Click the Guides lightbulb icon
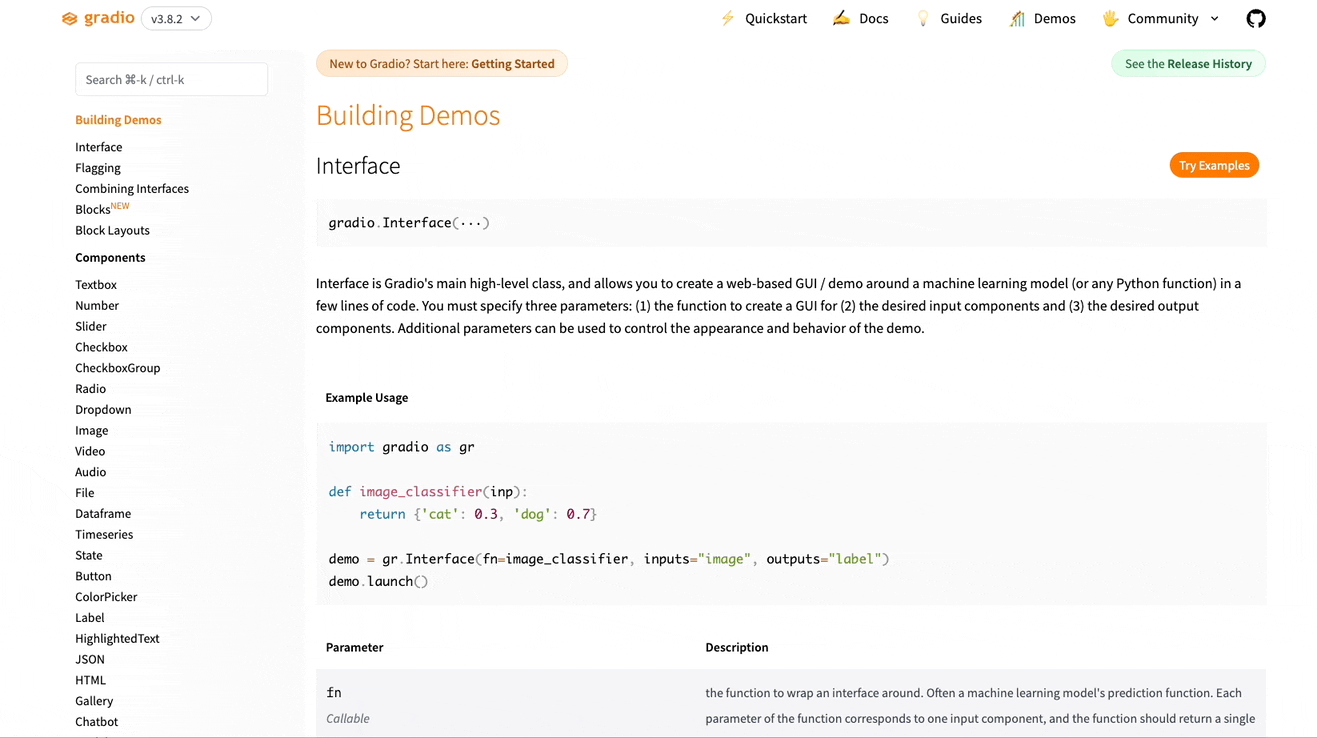 [x=923, y=19]
